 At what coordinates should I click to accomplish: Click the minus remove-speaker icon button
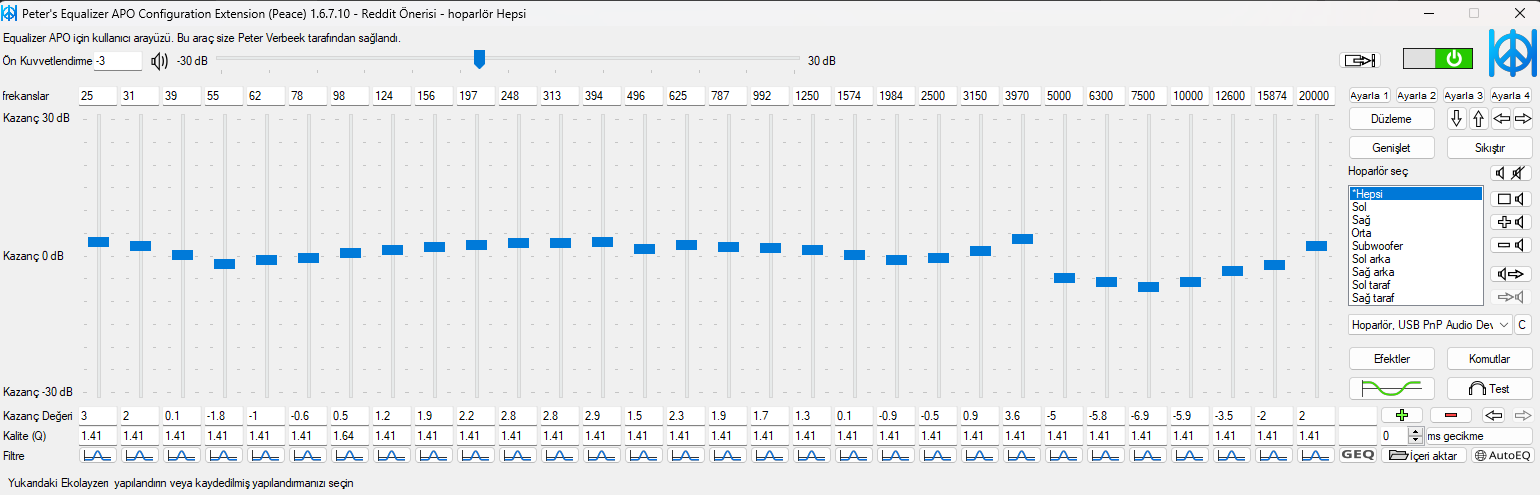coord(1511,245)
